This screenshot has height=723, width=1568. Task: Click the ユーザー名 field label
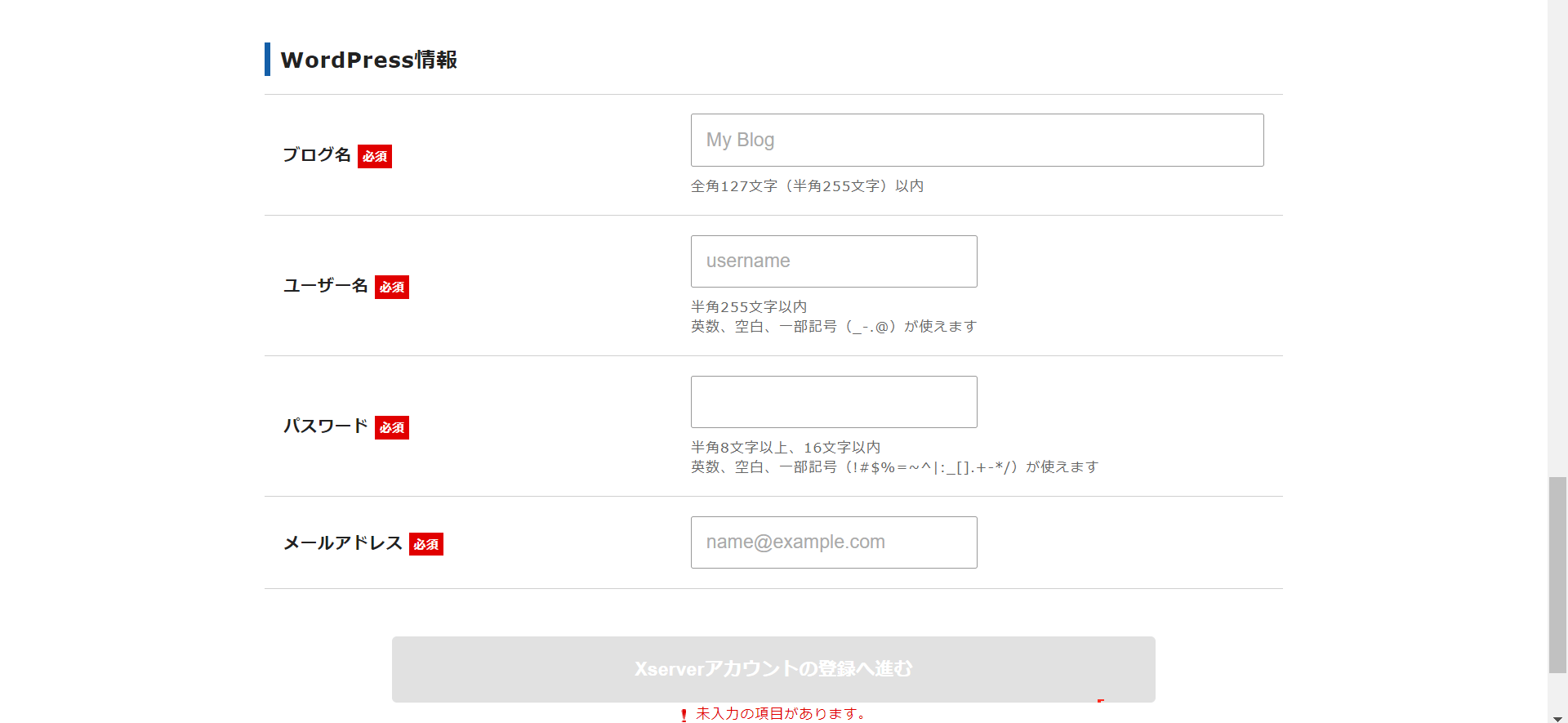(326, 286)
